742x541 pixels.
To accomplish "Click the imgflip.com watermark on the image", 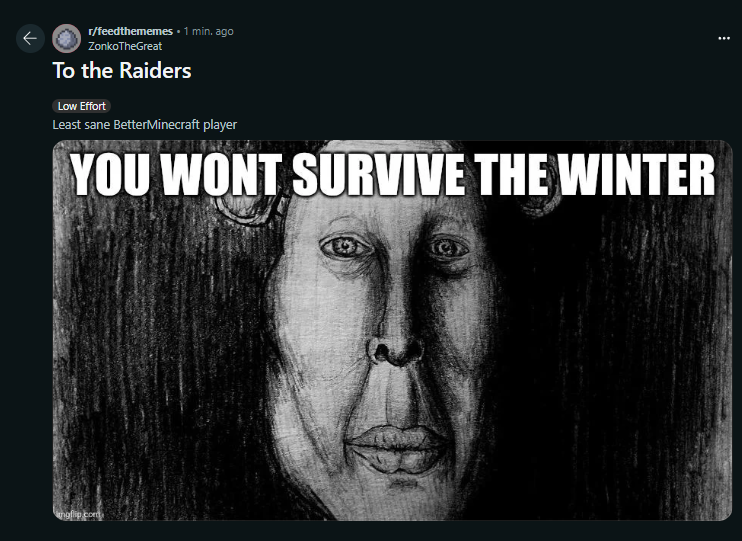I will (79, 514).
